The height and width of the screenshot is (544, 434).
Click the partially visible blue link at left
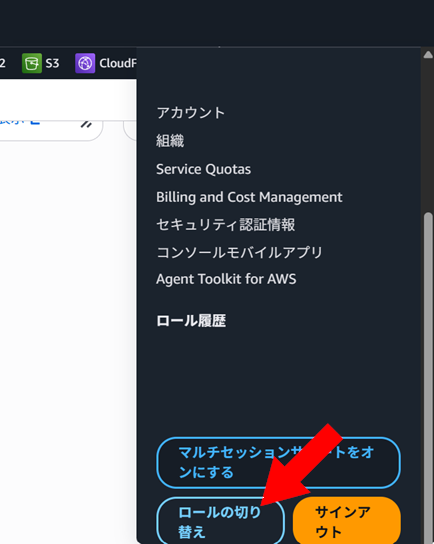20,122
